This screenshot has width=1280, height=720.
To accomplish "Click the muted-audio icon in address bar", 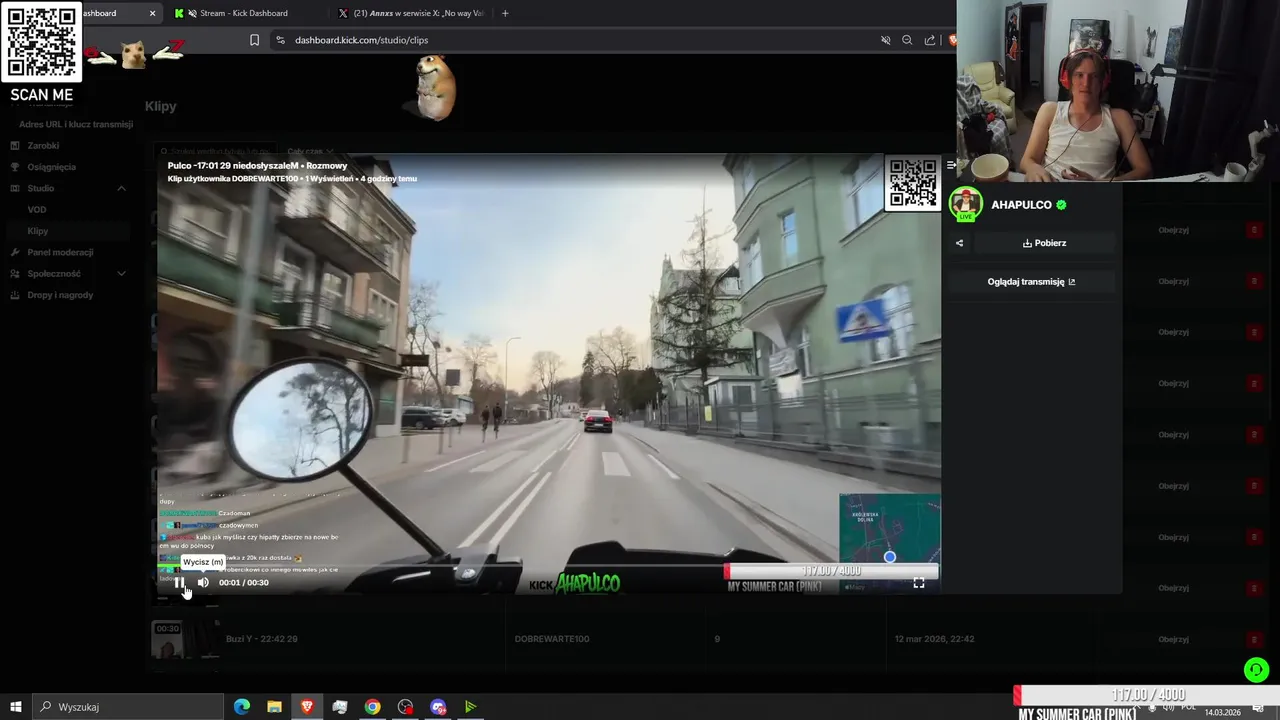I will point(885,40).
